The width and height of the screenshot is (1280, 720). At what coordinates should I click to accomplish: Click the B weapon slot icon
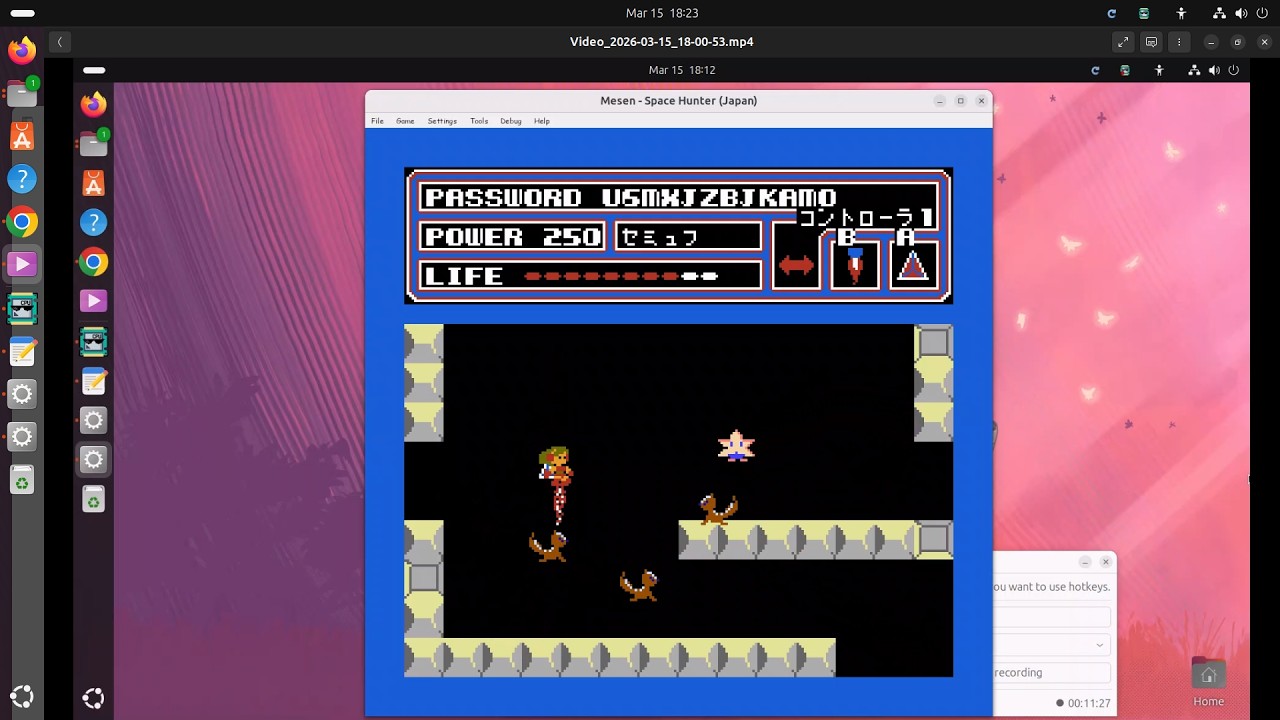pyautogui.click(x=855, y=265)
